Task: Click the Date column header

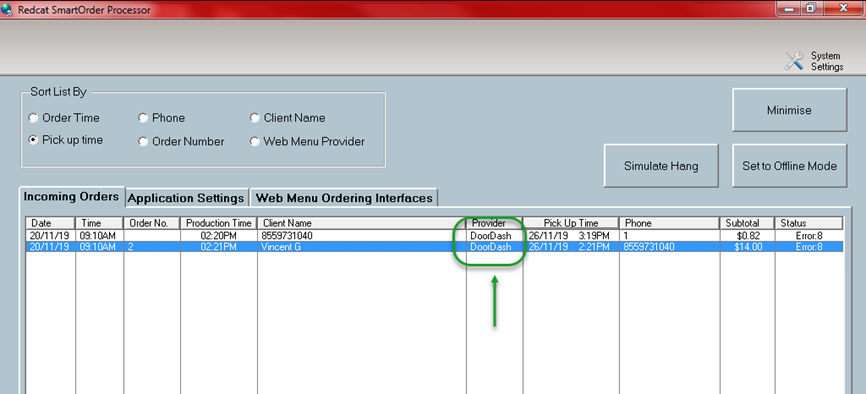Action: point(50,223)
